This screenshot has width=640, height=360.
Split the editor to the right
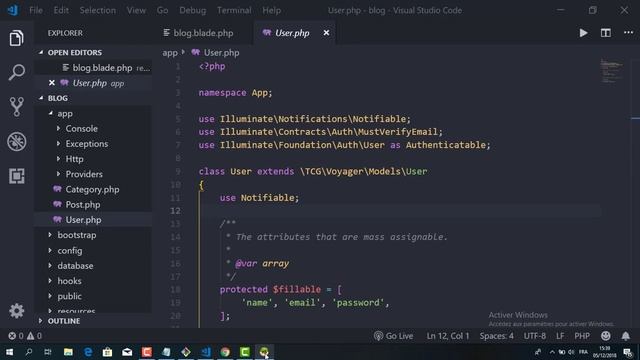click(606, 33)
